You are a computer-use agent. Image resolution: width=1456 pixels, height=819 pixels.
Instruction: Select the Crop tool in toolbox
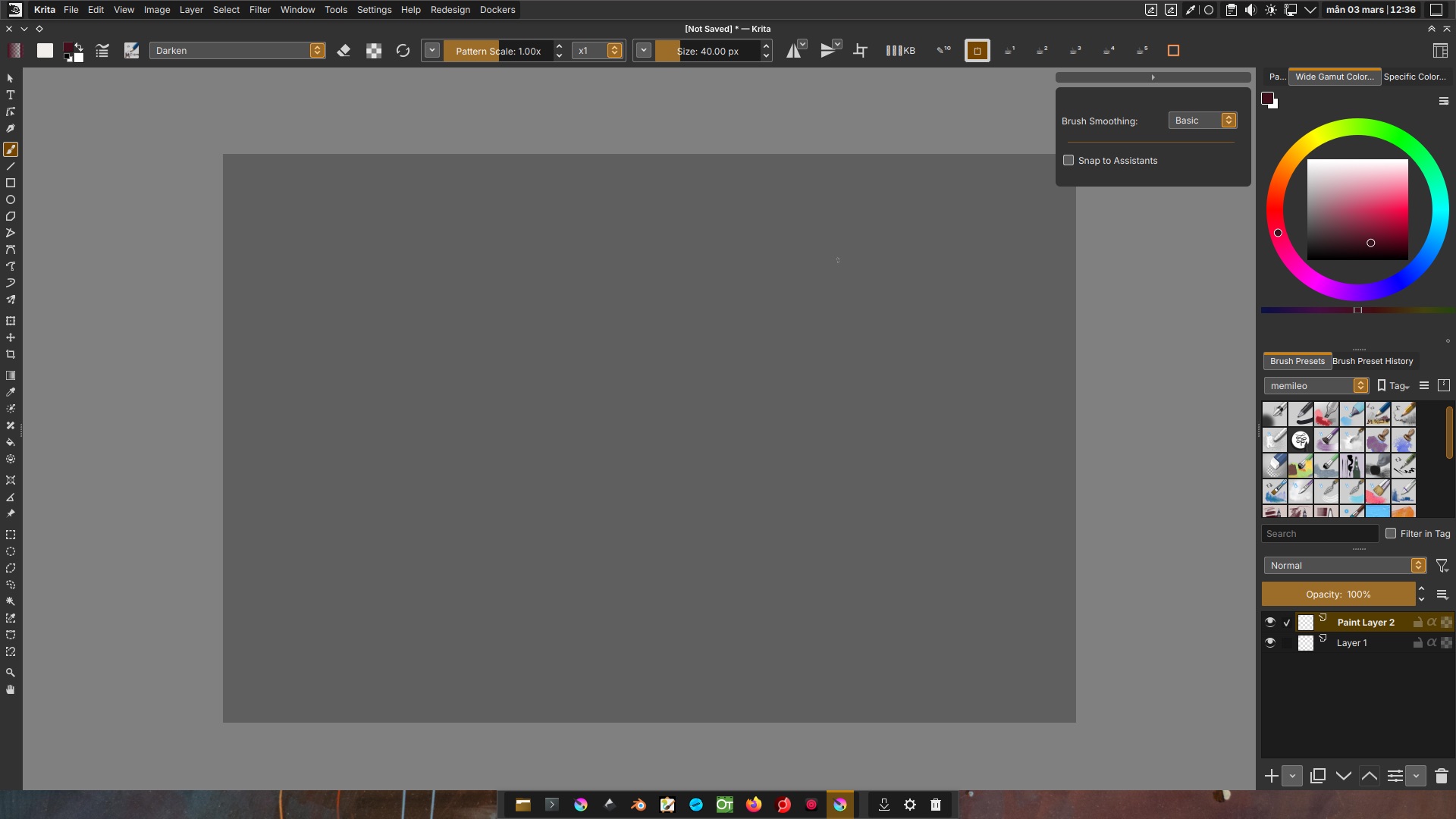[11, 354]
